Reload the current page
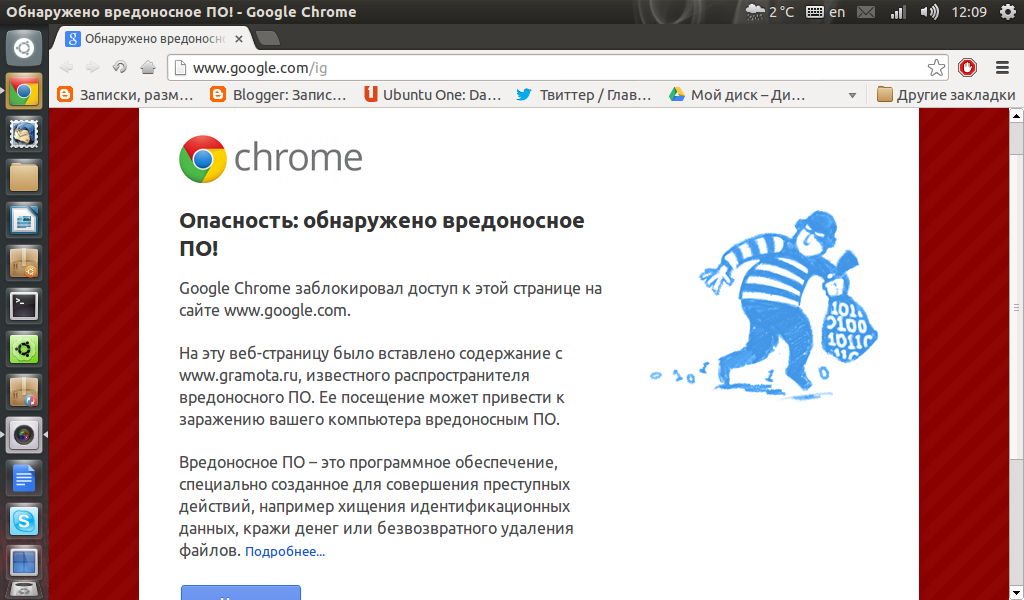Screen dimensions: 1024x600 120,67
